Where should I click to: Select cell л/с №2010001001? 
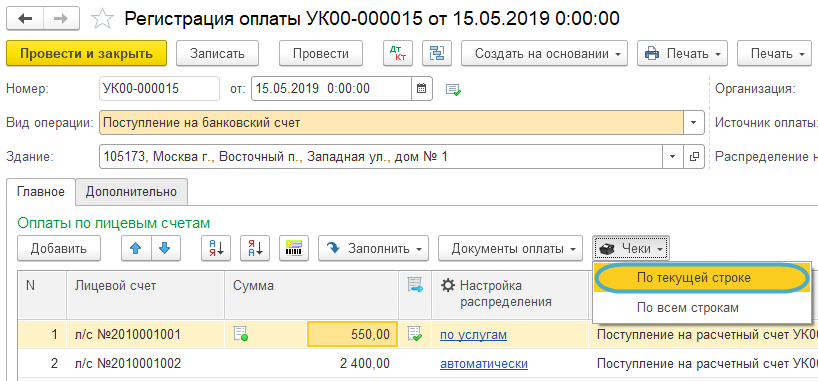[146, 334]
